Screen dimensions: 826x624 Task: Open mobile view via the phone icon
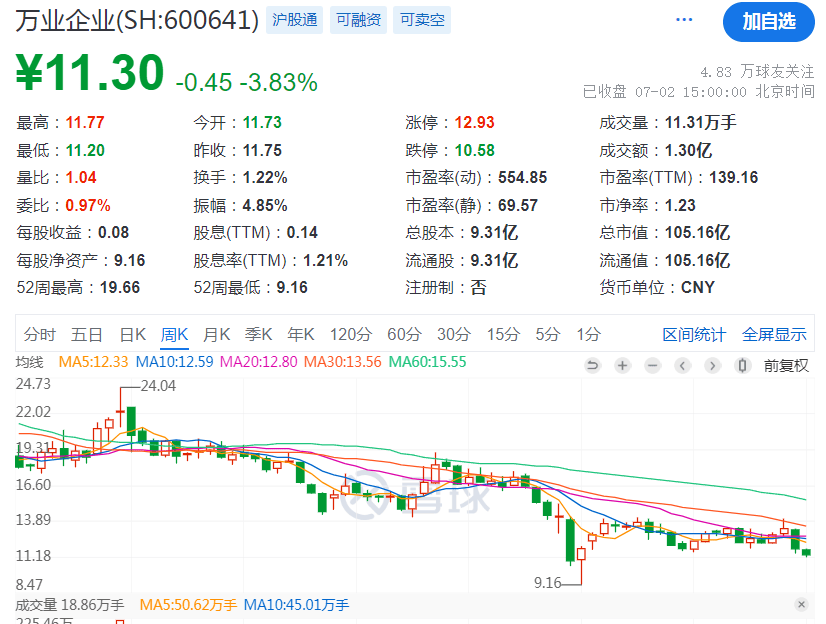(x=742, y=364)
